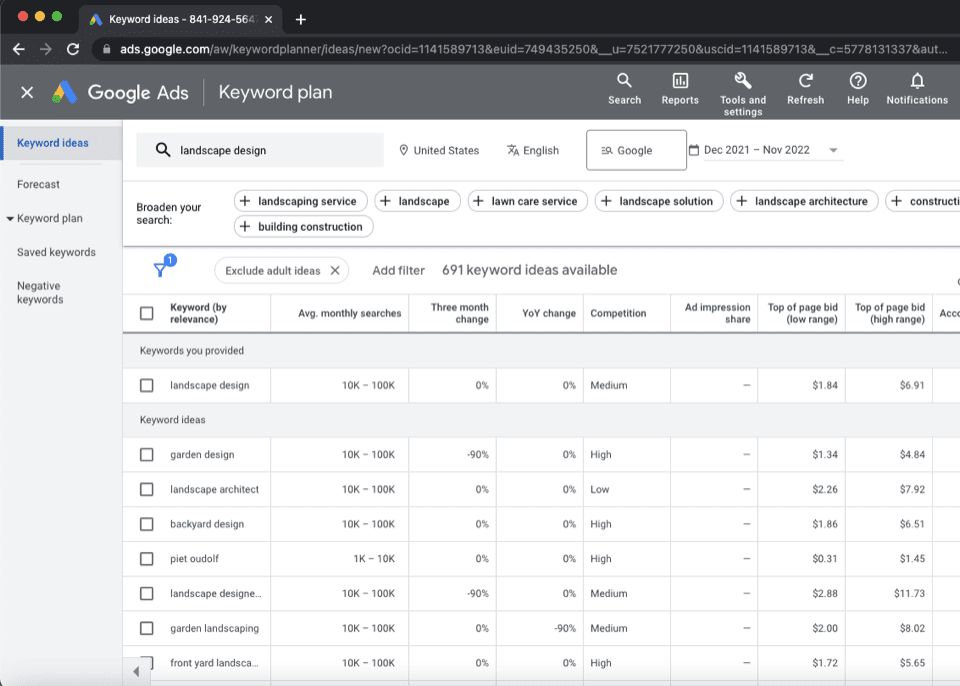
Task: Open the filter icon above the keyword table
Action: 161,269
